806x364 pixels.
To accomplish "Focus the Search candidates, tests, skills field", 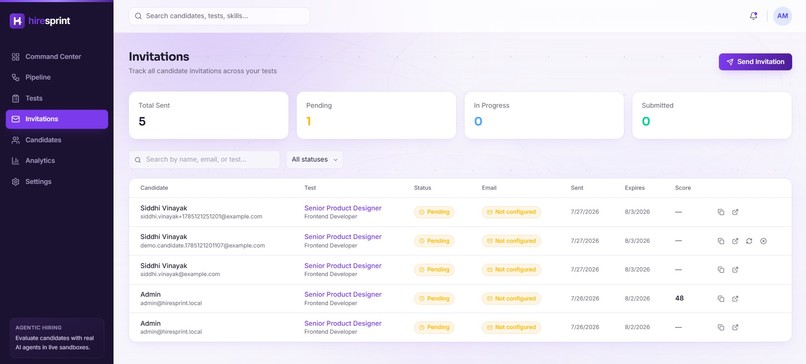I will (x=219, y=16).
